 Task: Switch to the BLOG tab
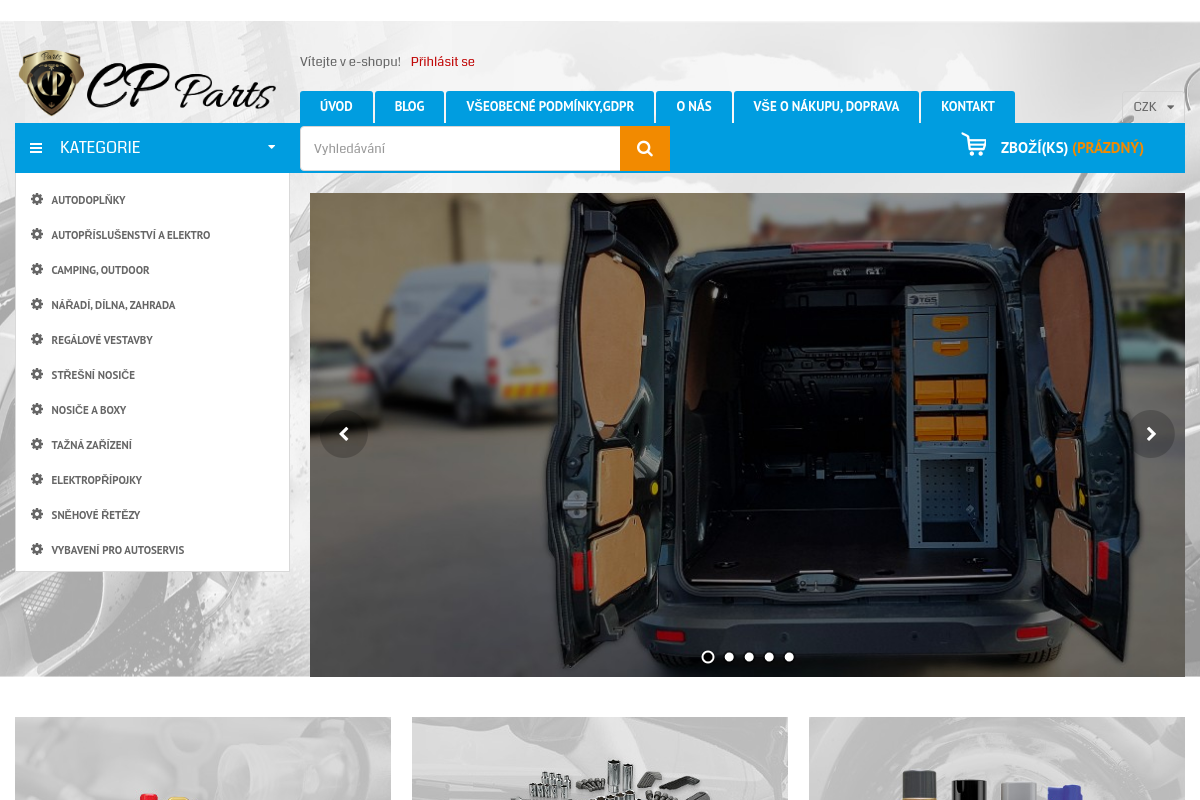click(x=409, y=106)
